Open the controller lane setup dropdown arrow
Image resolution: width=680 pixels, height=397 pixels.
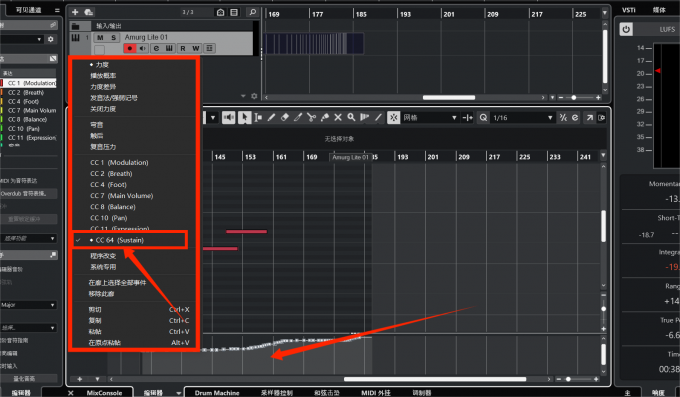[x=97, y=379]
